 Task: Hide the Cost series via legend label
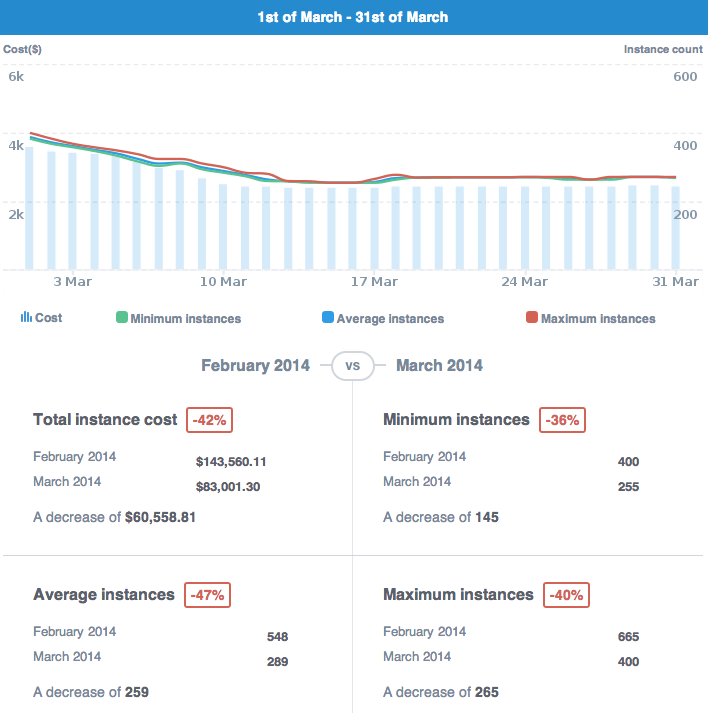pos(48,318)
